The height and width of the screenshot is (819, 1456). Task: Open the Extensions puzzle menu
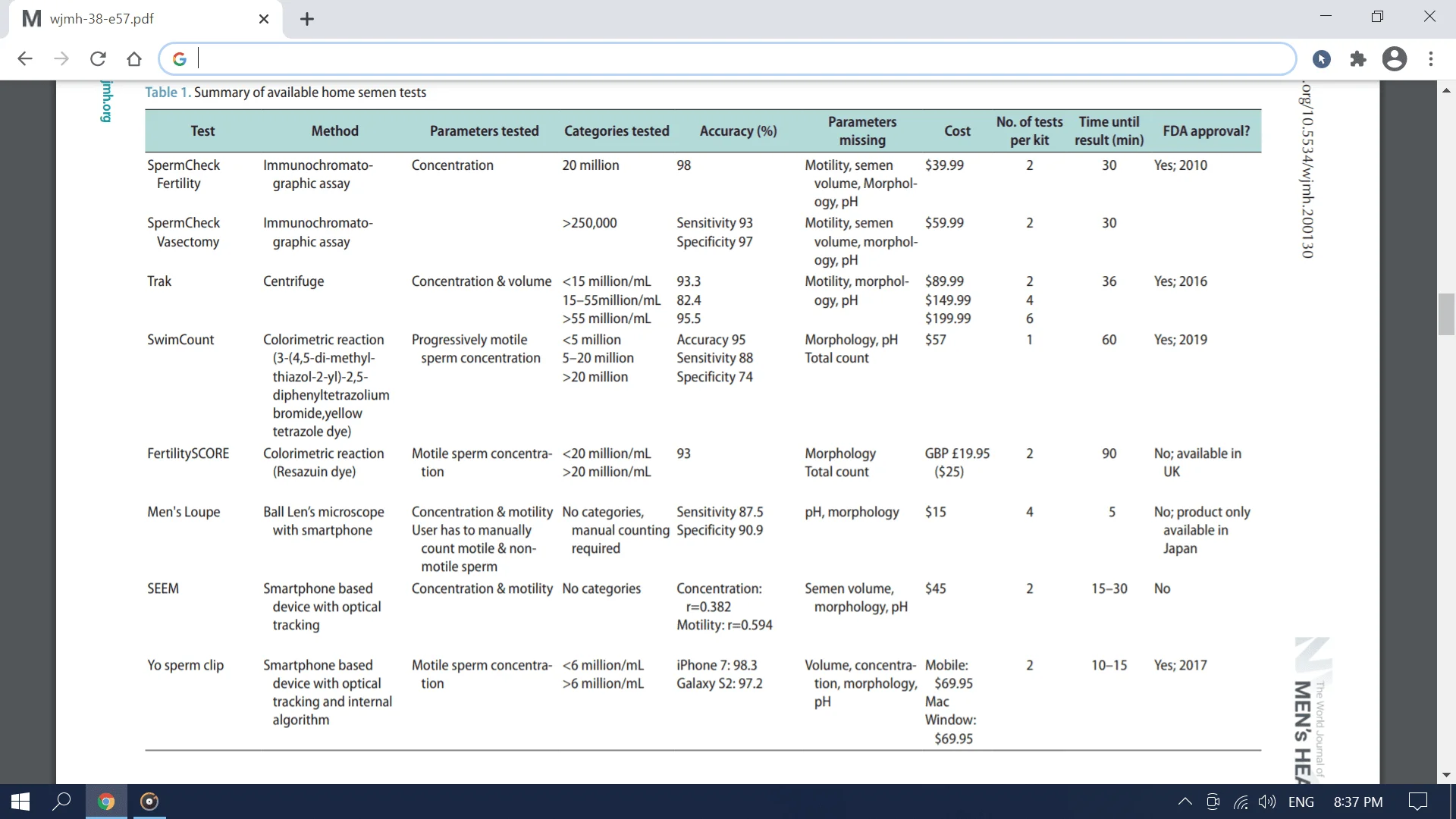(x=1358, y=59)
